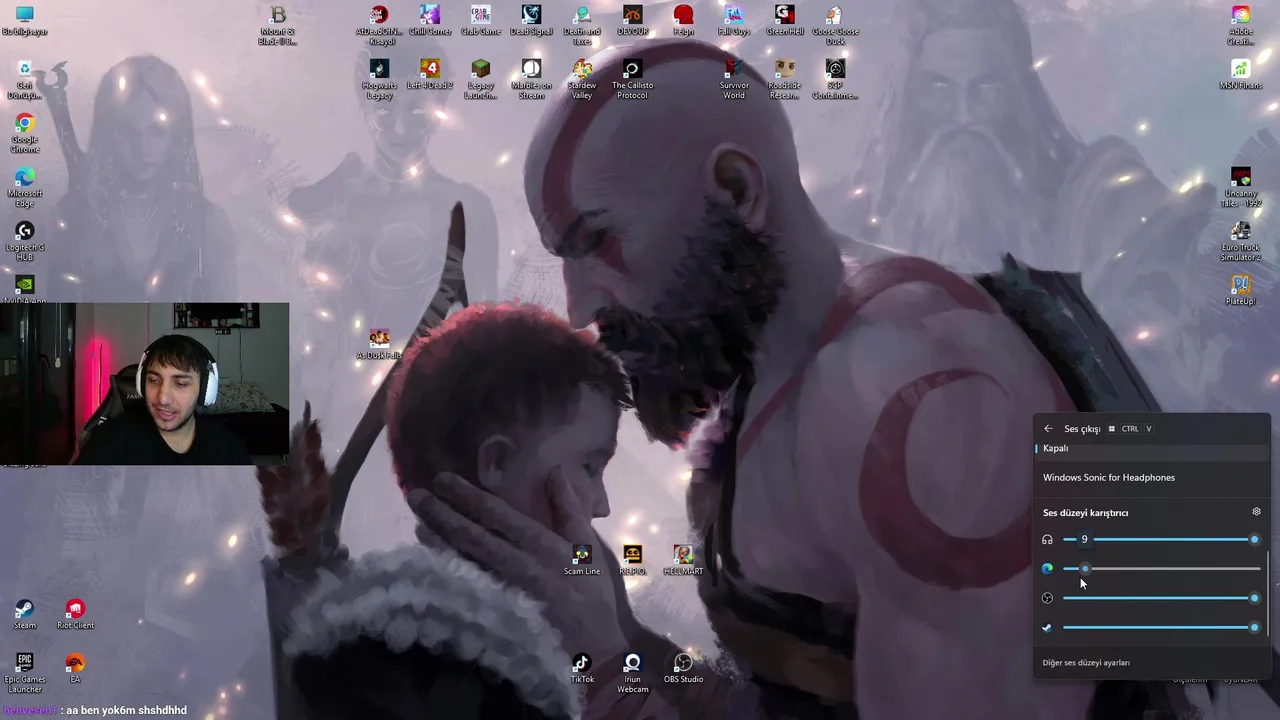Select the Uncanny Tales 1992 icon
The width and height of the screenshot is (1280, 720).
tap(1241, 187)
